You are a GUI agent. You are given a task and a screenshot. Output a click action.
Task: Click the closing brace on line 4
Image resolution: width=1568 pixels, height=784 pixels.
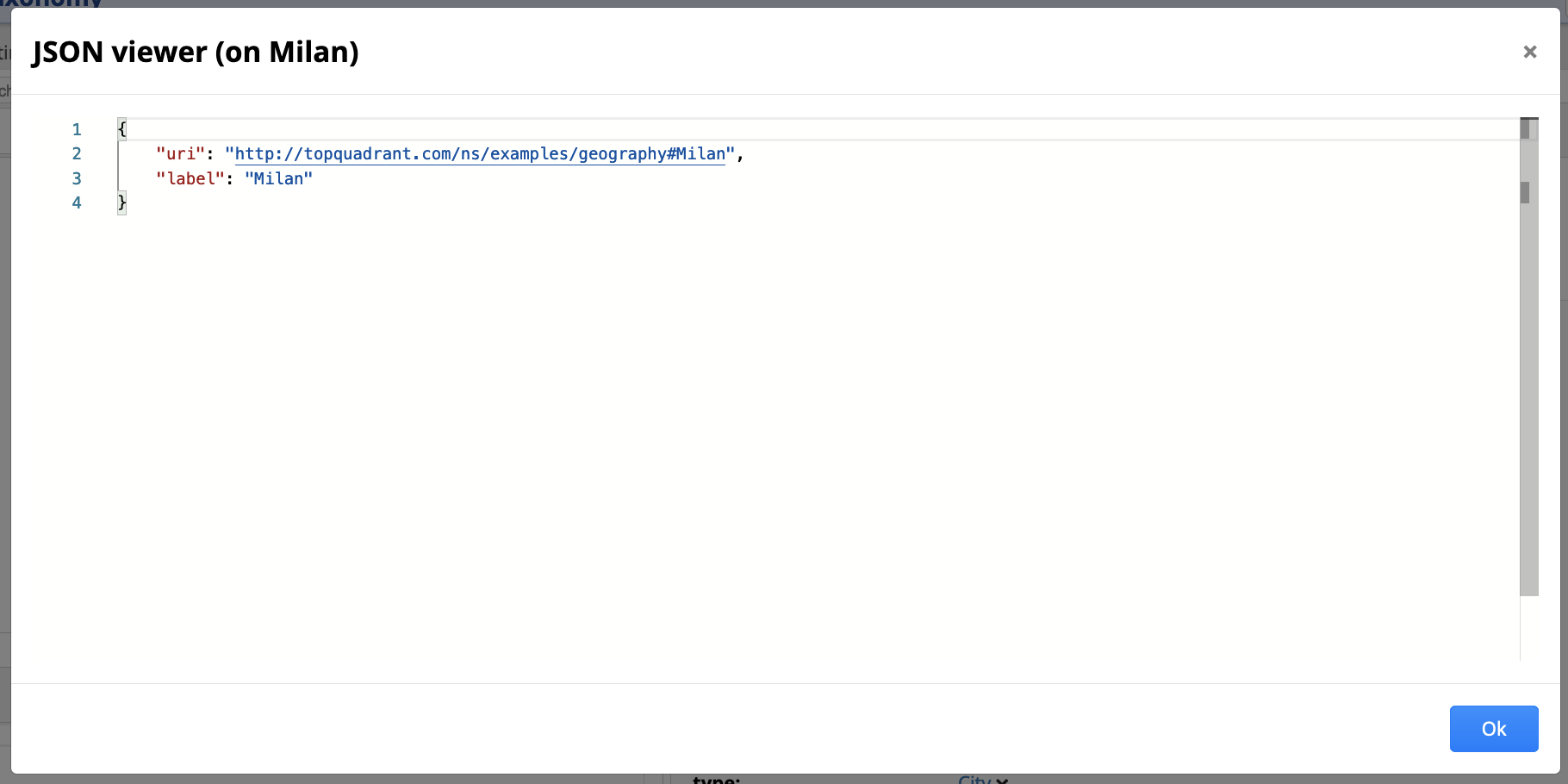pyautogui.click(x=121, y=202)
